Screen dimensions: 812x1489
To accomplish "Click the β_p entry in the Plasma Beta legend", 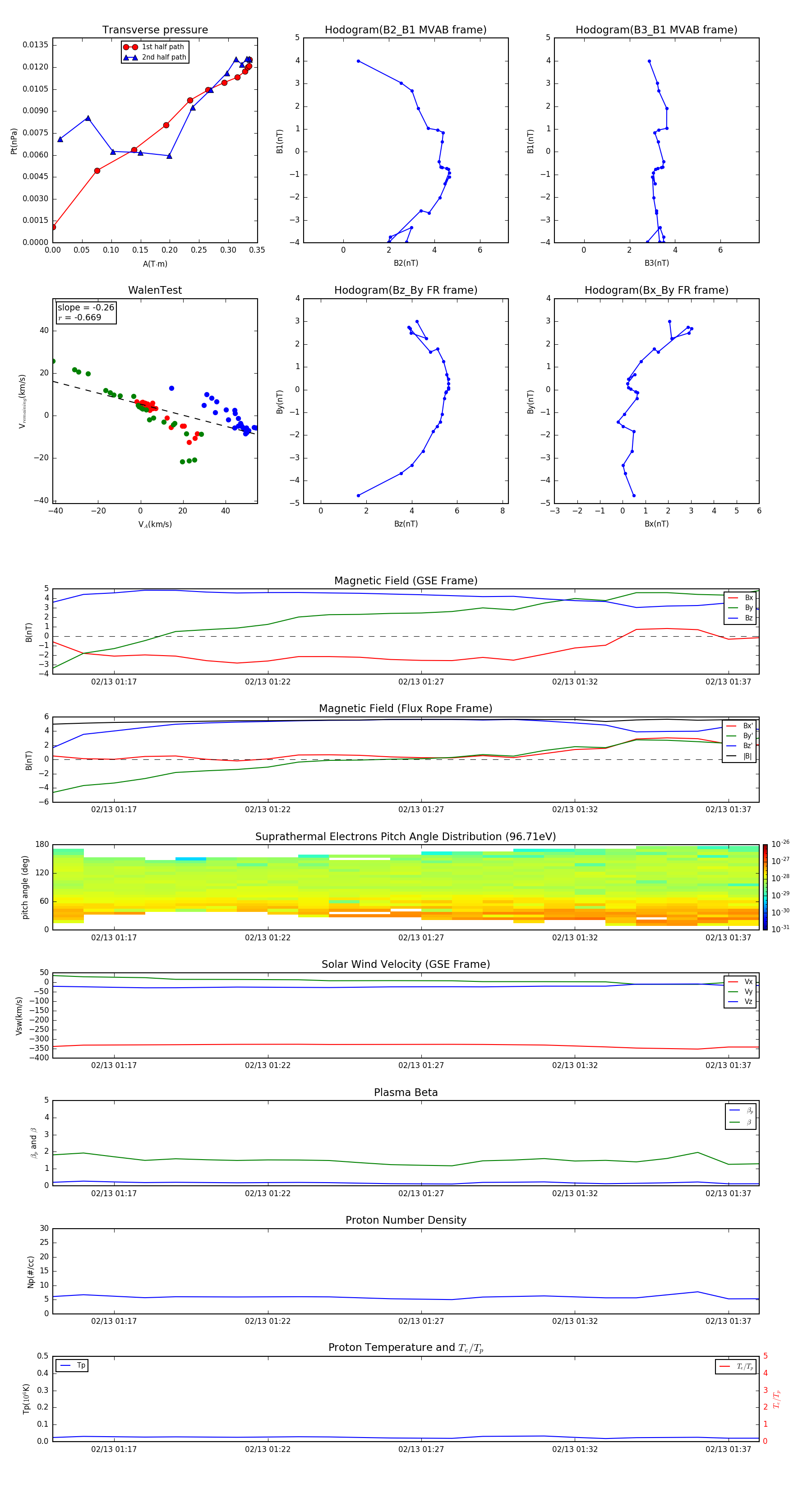I will pyautogui.click(x=742, y=1110).
